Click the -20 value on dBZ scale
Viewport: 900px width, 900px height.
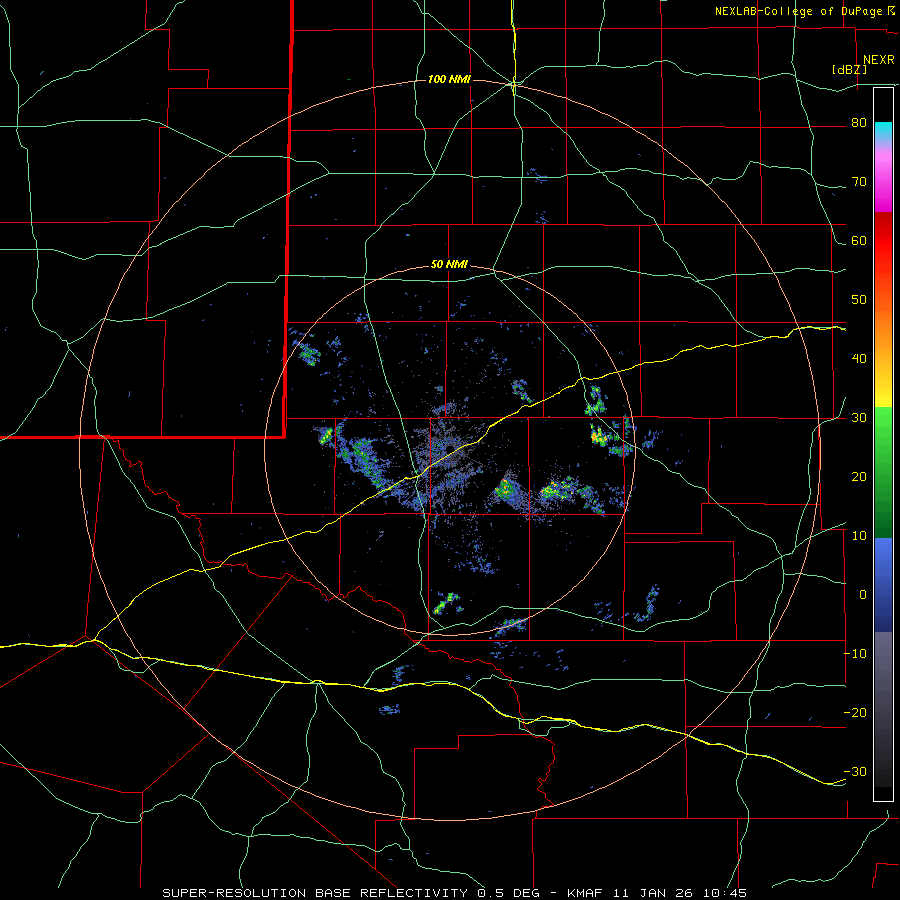(x=855, y=712)
